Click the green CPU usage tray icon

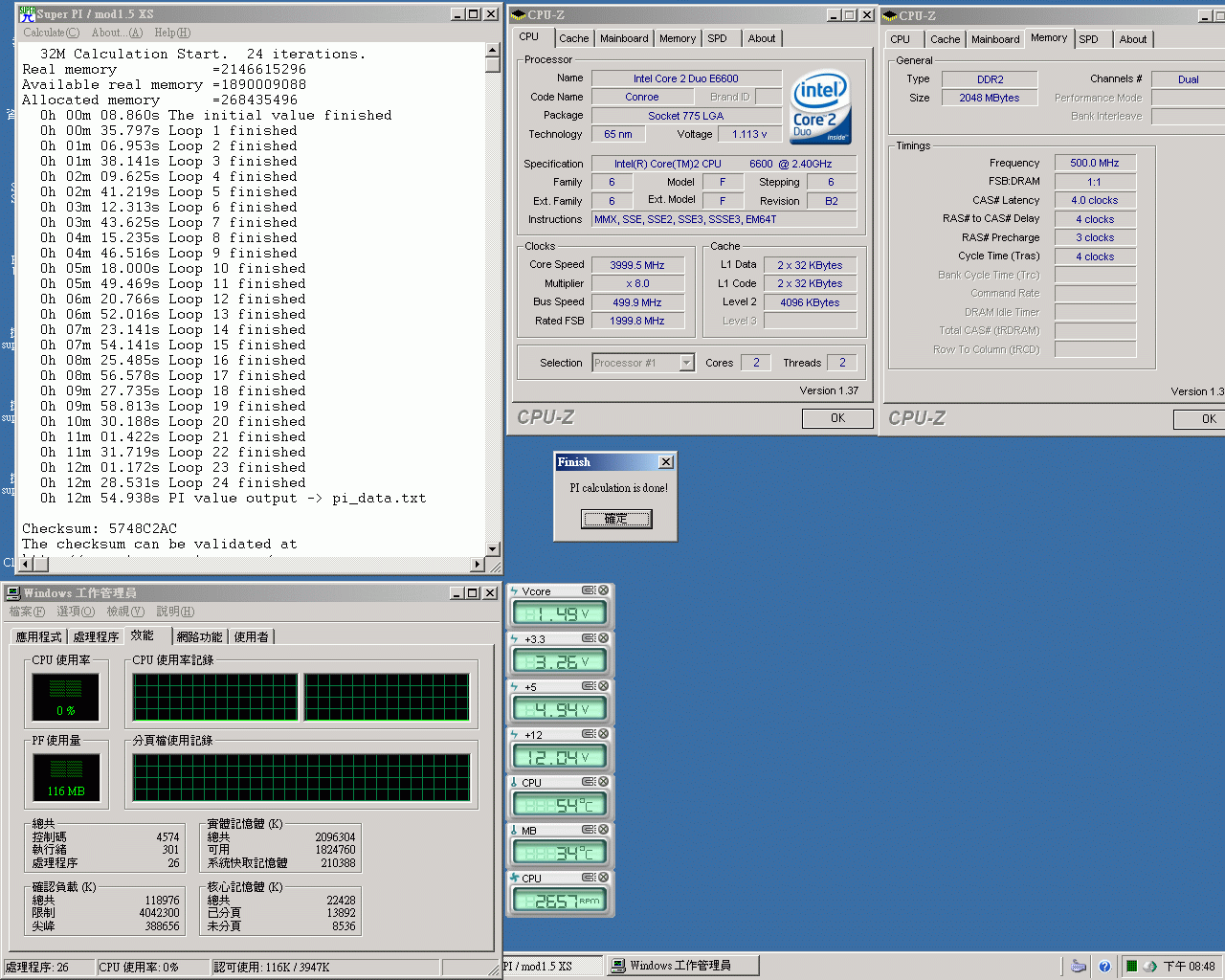pos(1131,967)
